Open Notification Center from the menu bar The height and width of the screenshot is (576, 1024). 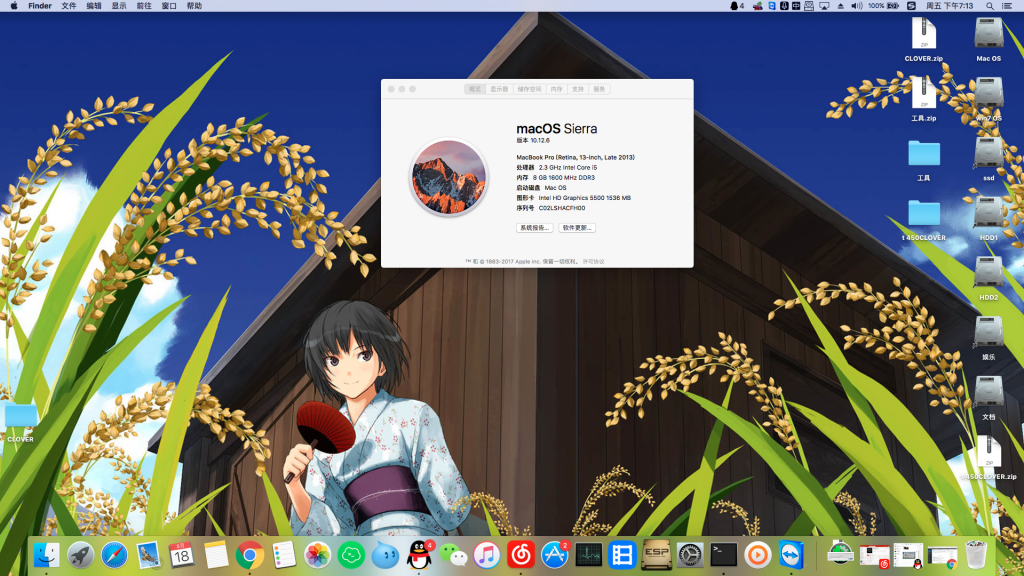coord(1007,6)
